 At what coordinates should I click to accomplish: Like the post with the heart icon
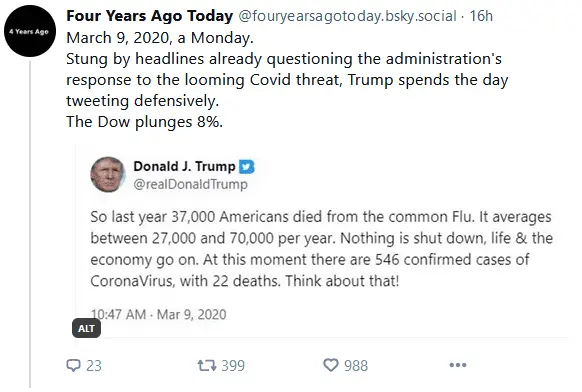pos(331,365)
